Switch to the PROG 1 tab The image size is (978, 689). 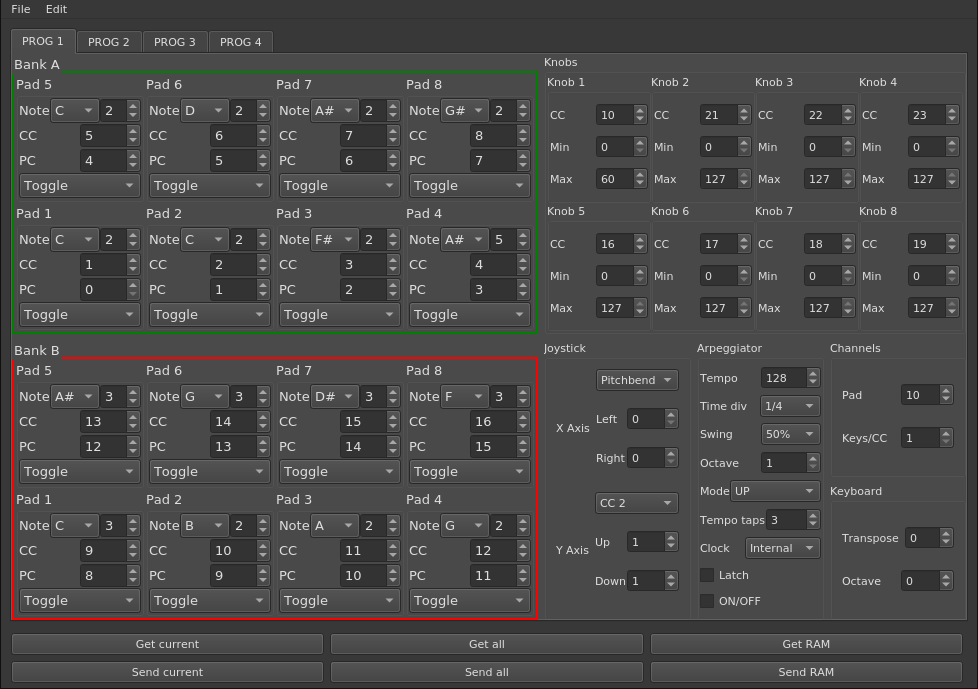click(43, 41)
